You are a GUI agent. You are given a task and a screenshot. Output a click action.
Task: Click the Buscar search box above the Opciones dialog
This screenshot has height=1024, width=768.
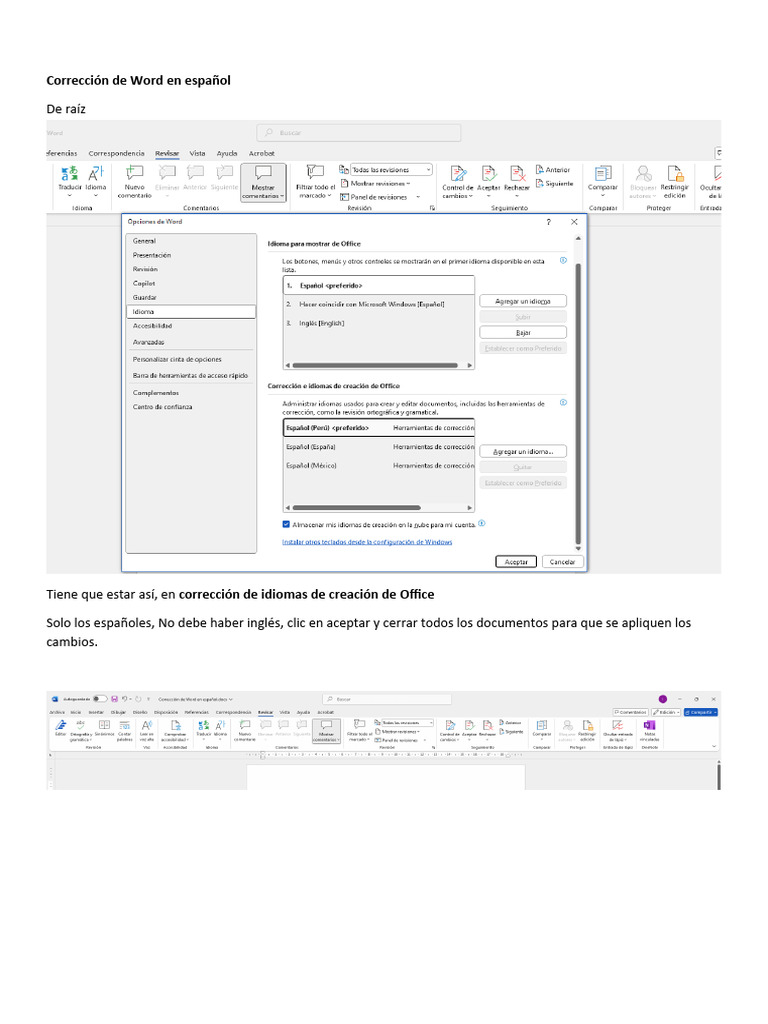[x=359, y=133]
